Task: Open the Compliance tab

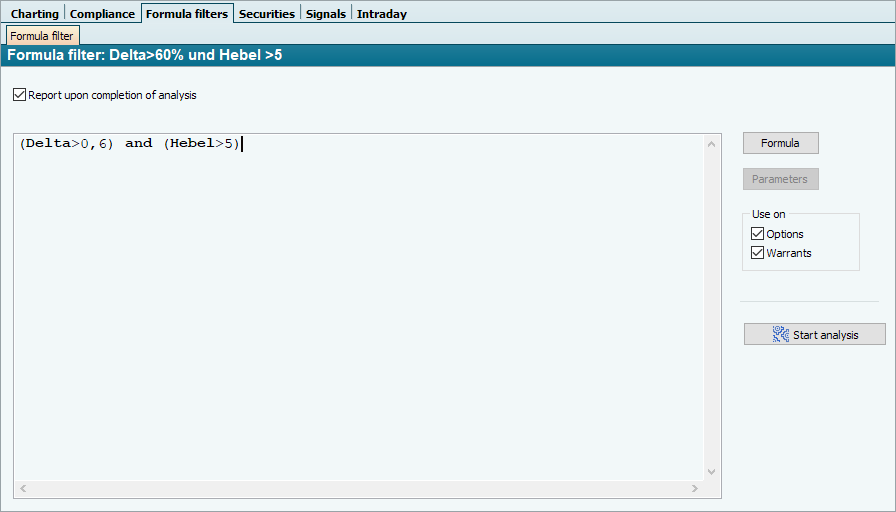Action: [x=102, y=14]
